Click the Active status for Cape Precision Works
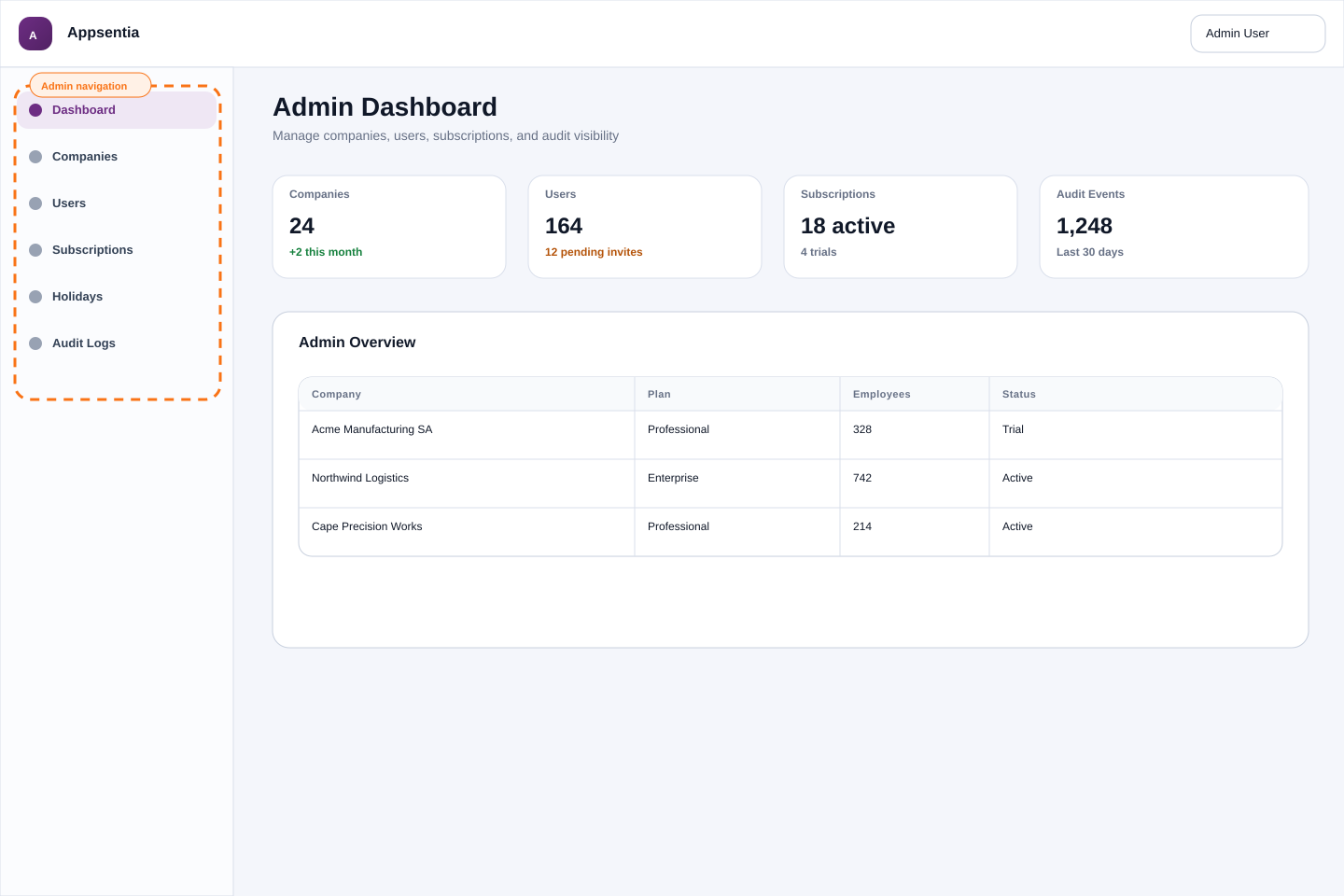The image size is (1344, 896). pyautogui.click(x=1136, y=532)
